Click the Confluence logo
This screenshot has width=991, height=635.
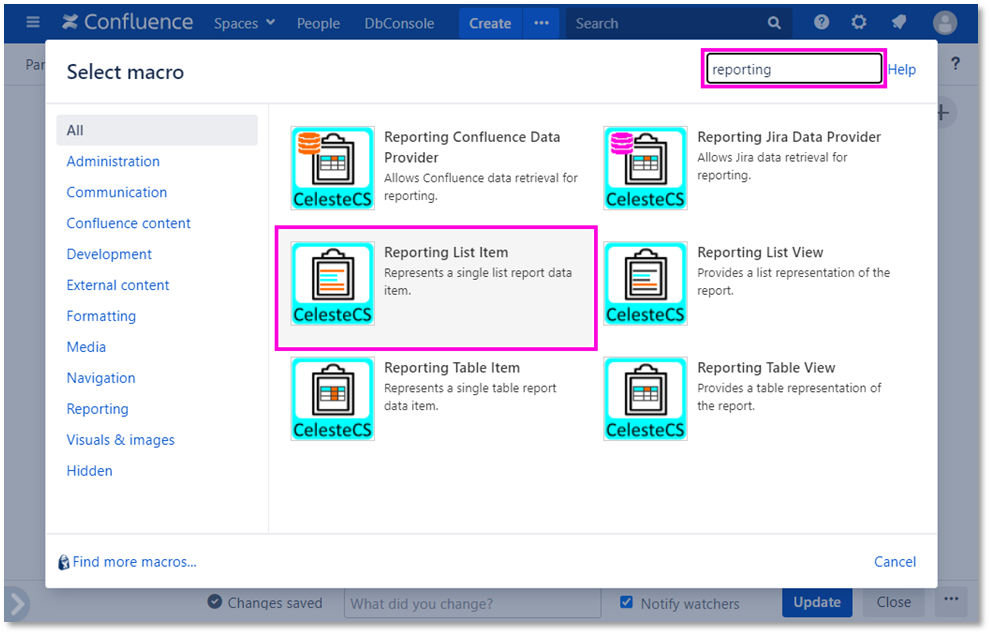(x=127, y=23)
